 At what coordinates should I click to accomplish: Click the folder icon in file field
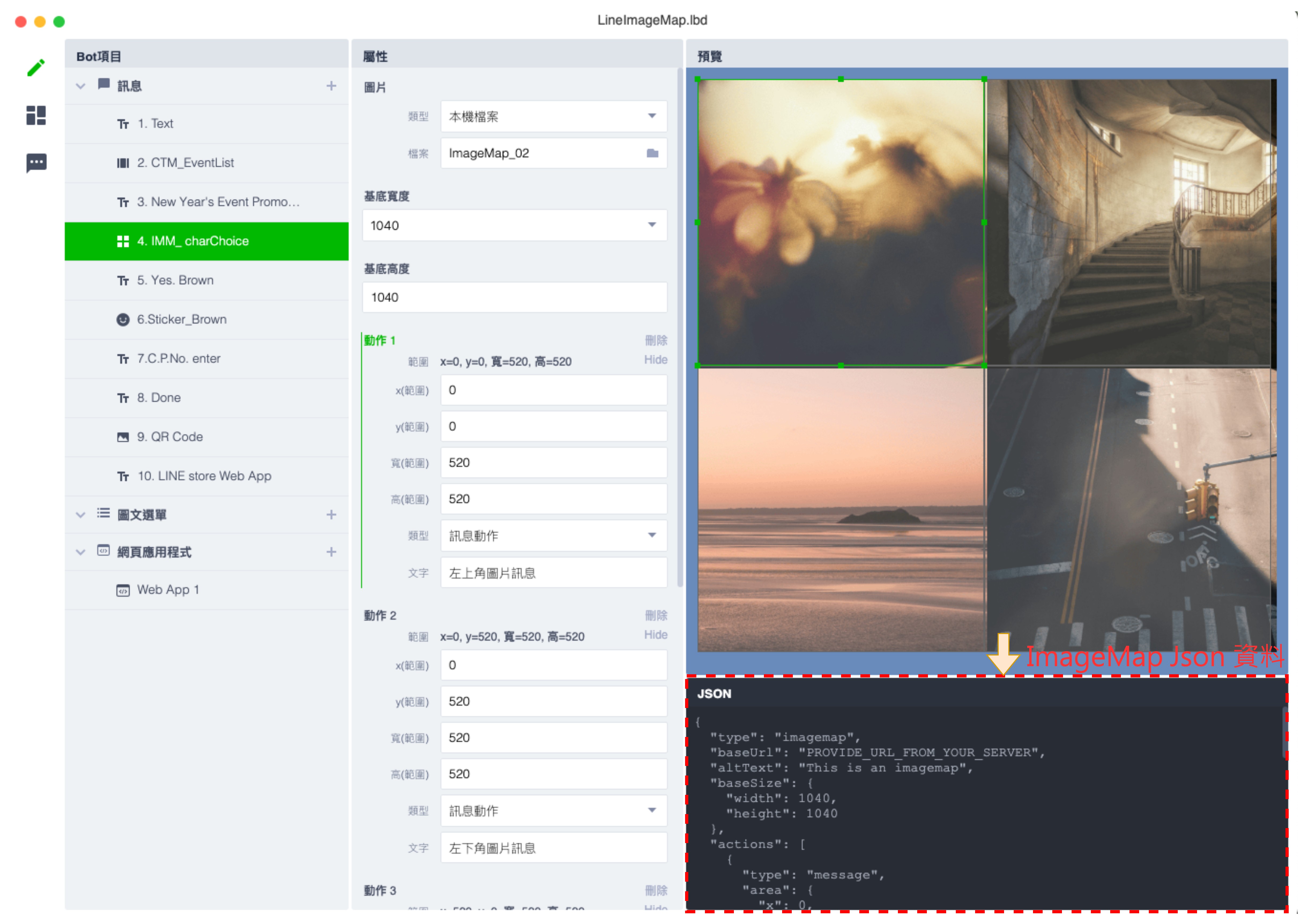(652, 153)
